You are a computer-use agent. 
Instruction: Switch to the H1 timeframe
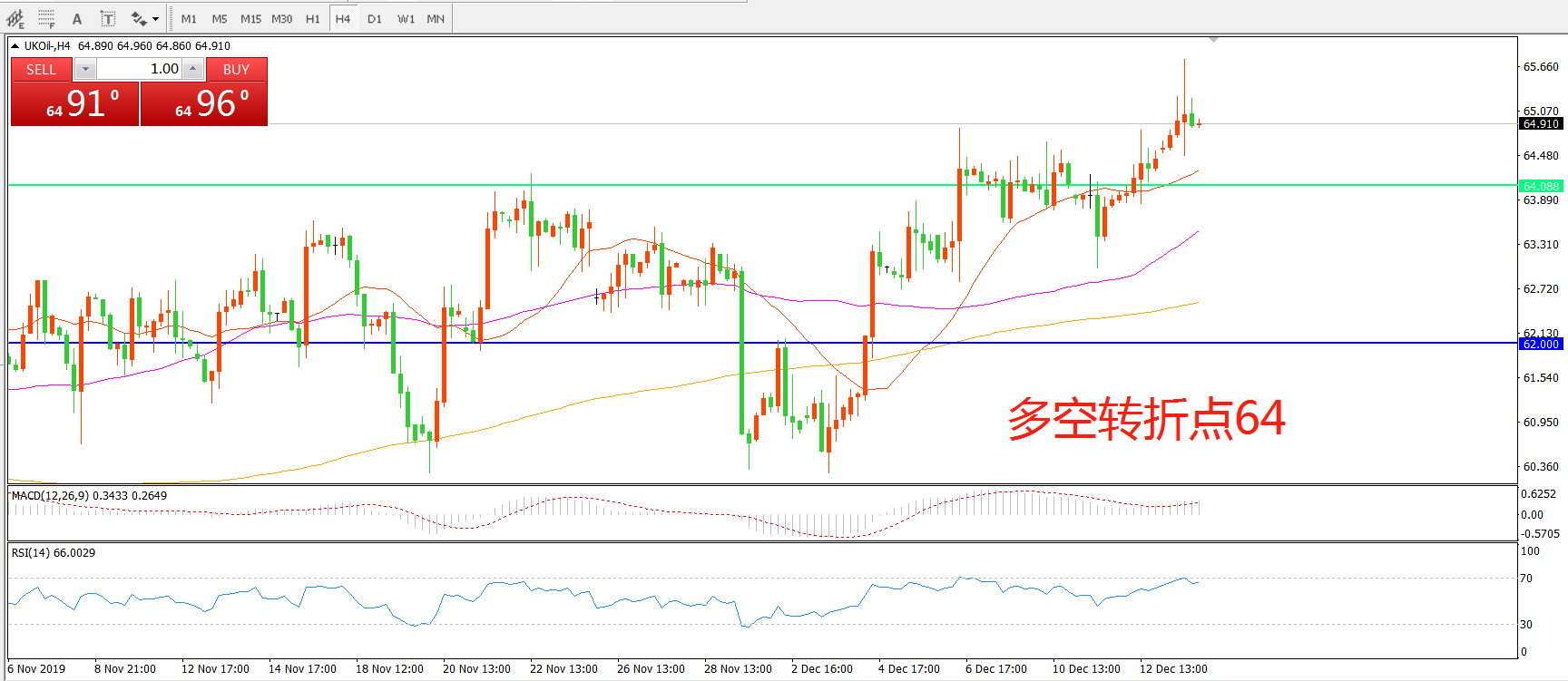click(x=312, y=19)
